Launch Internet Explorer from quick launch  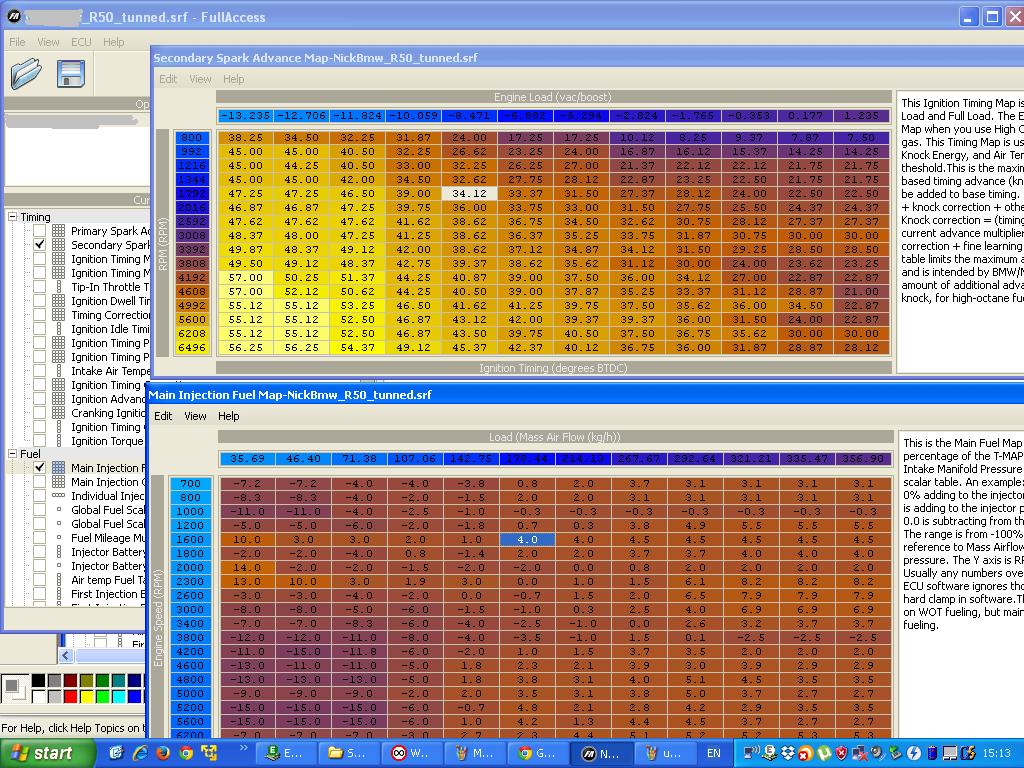pos(140,753)
